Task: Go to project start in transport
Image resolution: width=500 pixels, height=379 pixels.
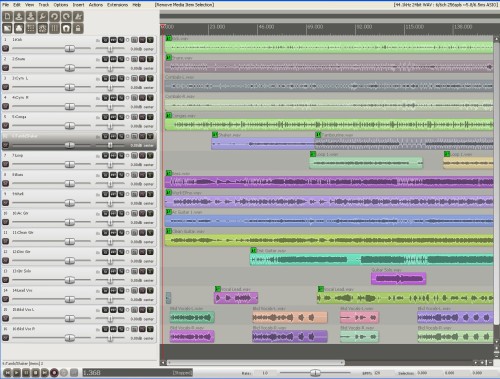Action: [x=7, y=373]
